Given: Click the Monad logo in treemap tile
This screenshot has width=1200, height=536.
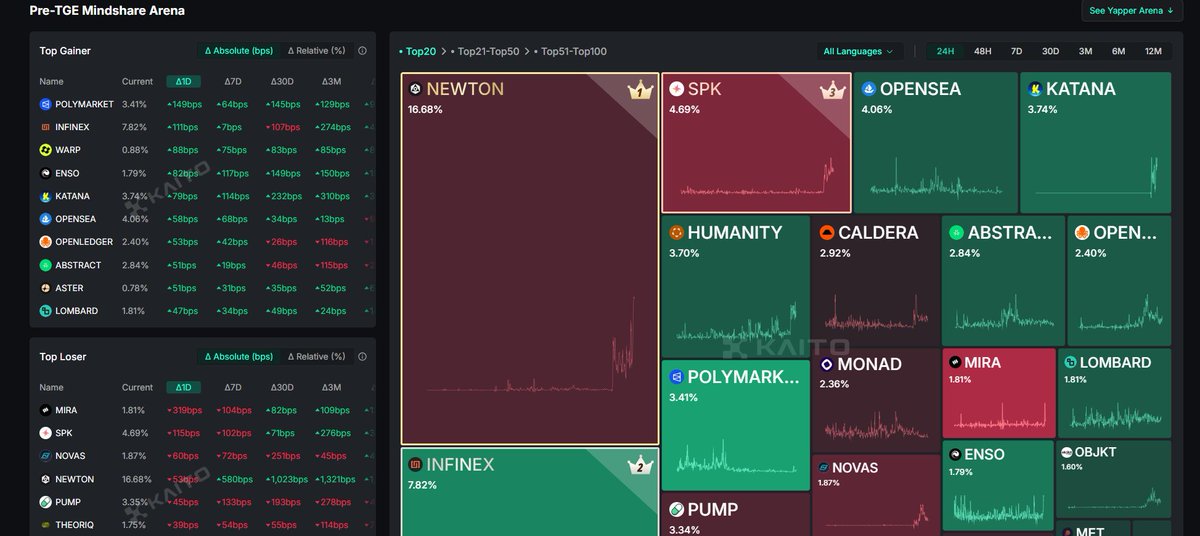Looking at the screenshot, I should (x=826, y=364).
